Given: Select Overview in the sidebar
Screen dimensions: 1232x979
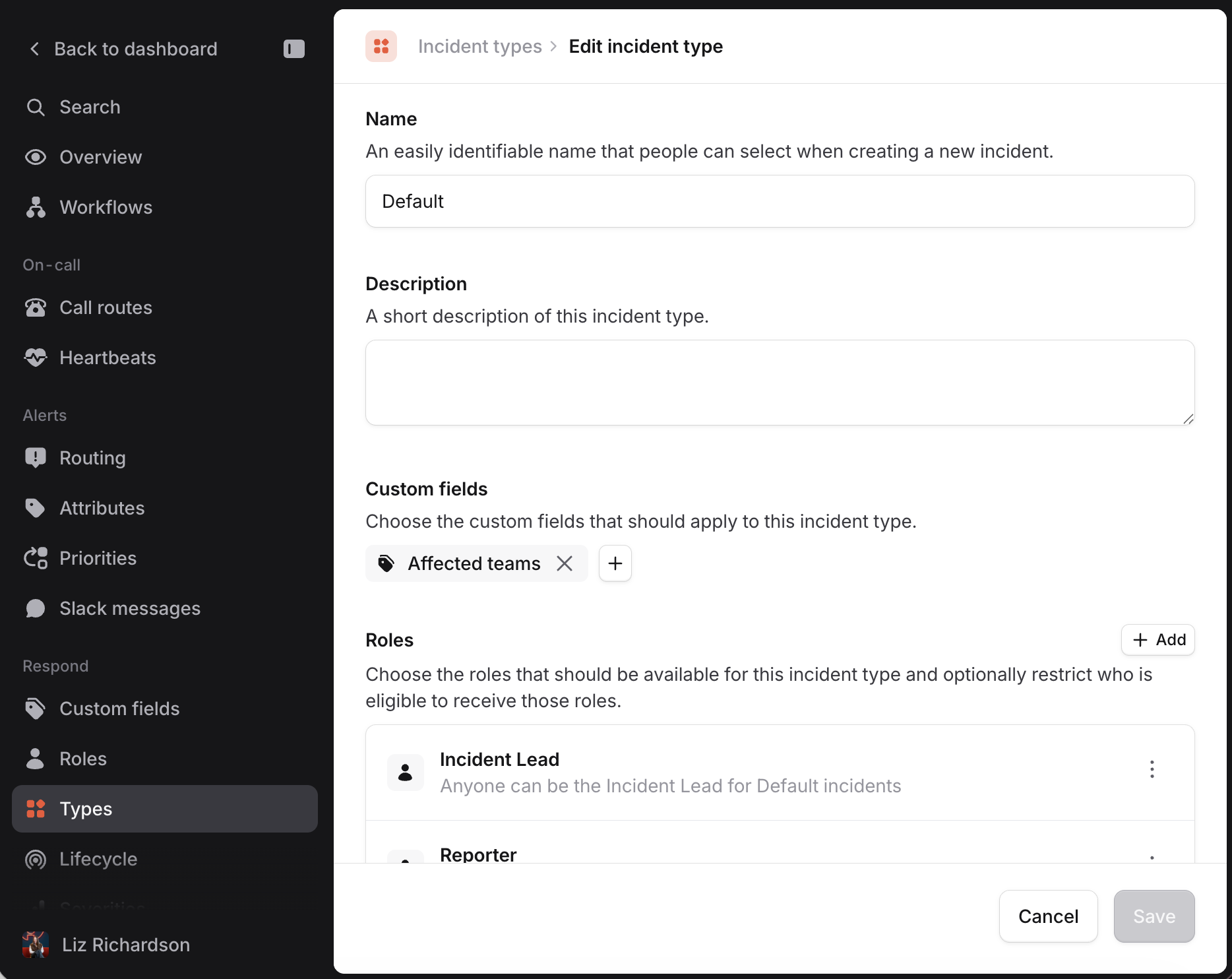Looking at the screenshot, I should [165, 157].
